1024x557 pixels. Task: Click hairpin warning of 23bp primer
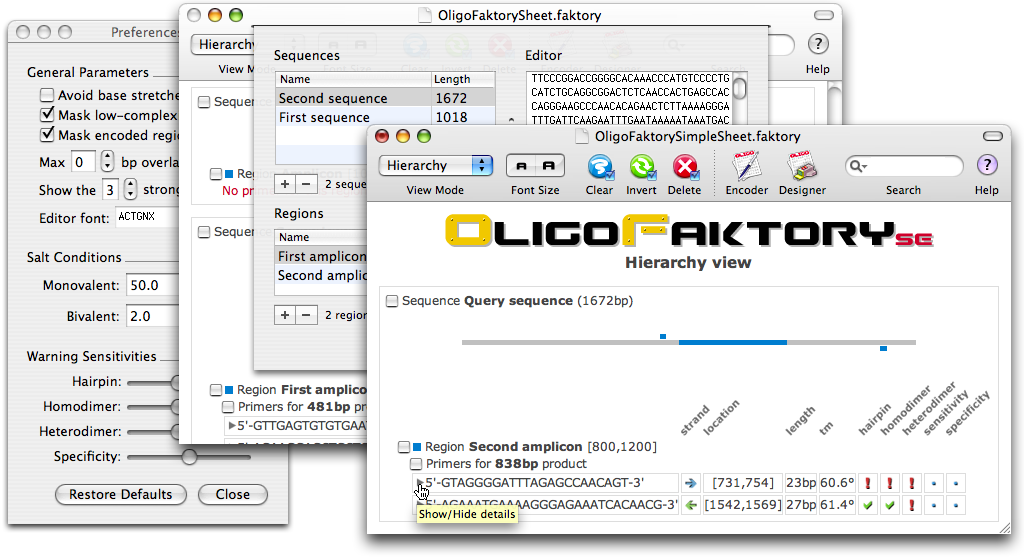click(x=867, y=483)
